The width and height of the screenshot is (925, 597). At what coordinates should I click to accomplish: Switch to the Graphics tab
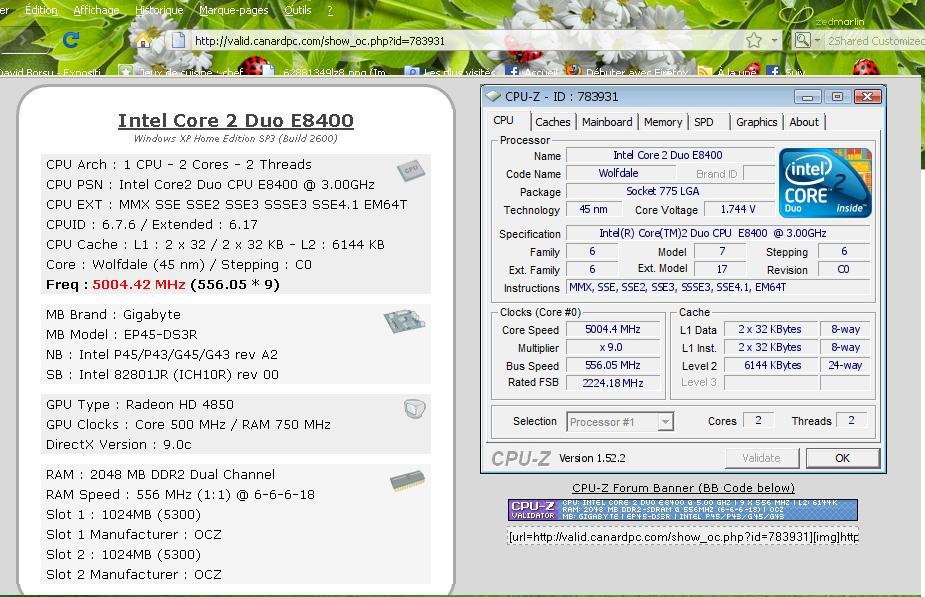[756, 122]
